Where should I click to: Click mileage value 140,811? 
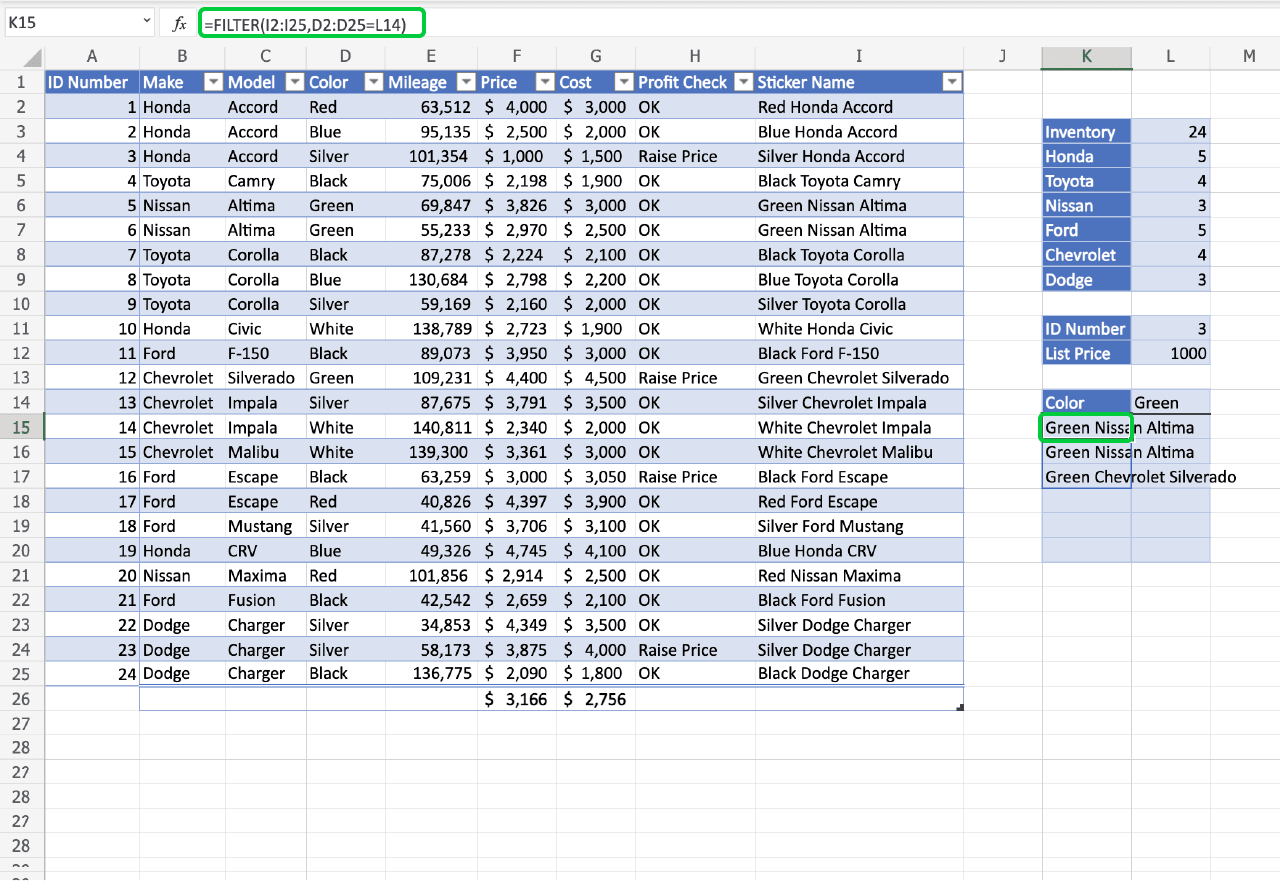pyautogui.click(x=431, y=428)
